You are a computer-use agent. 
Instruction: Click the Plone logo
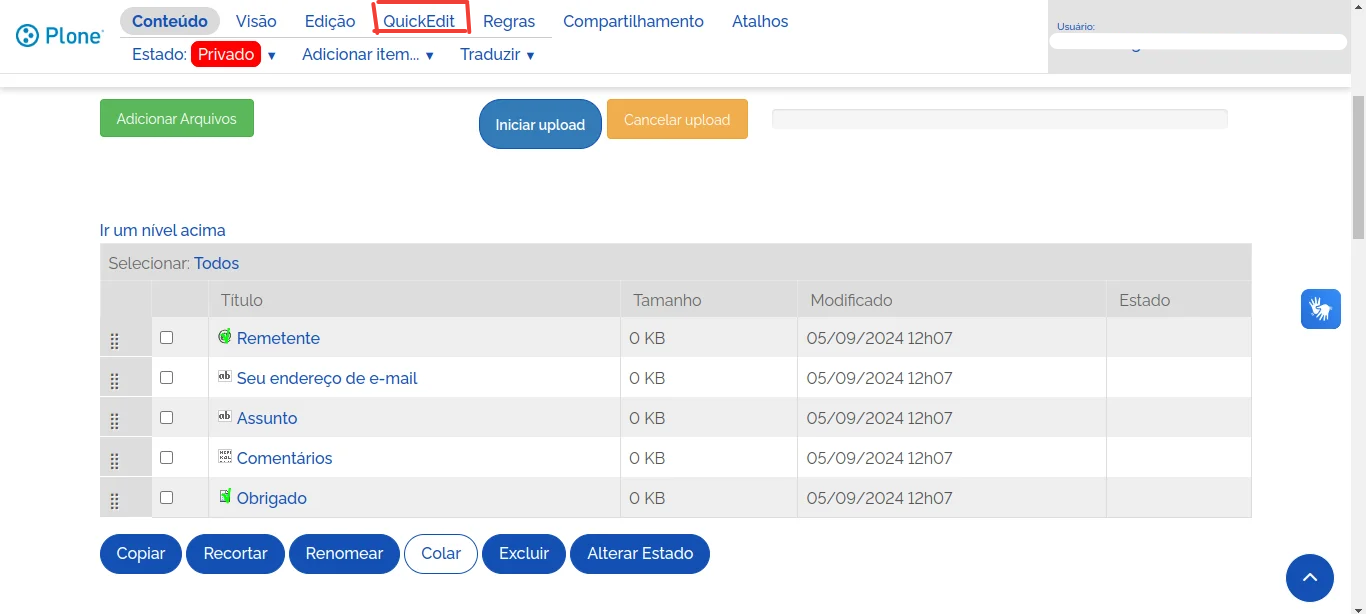(x=60, y=36)
